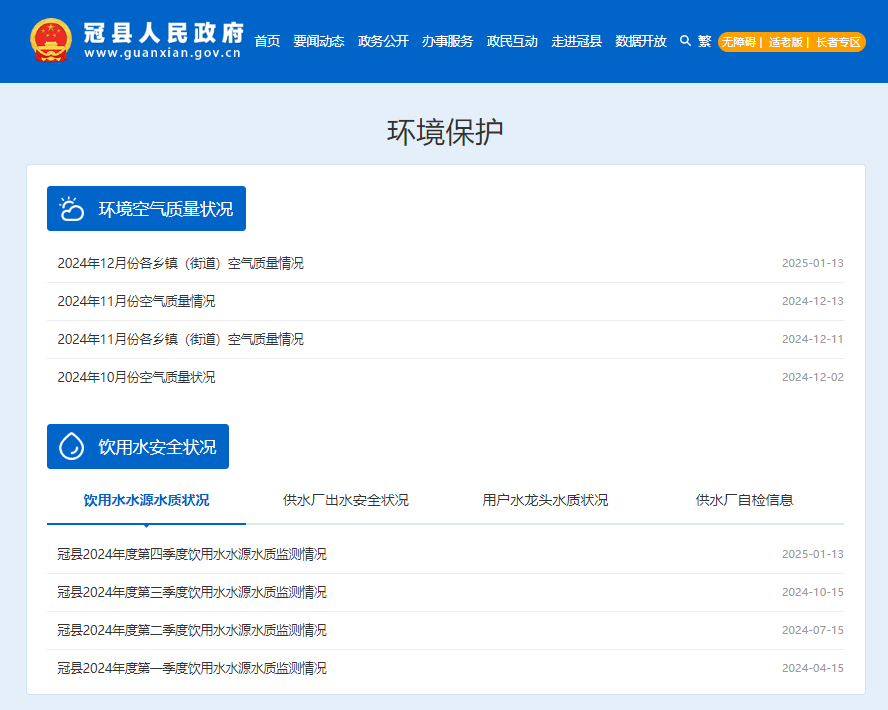Open 环境空气质量状况 section header
The image size is (888, 710).
(146, 208)
